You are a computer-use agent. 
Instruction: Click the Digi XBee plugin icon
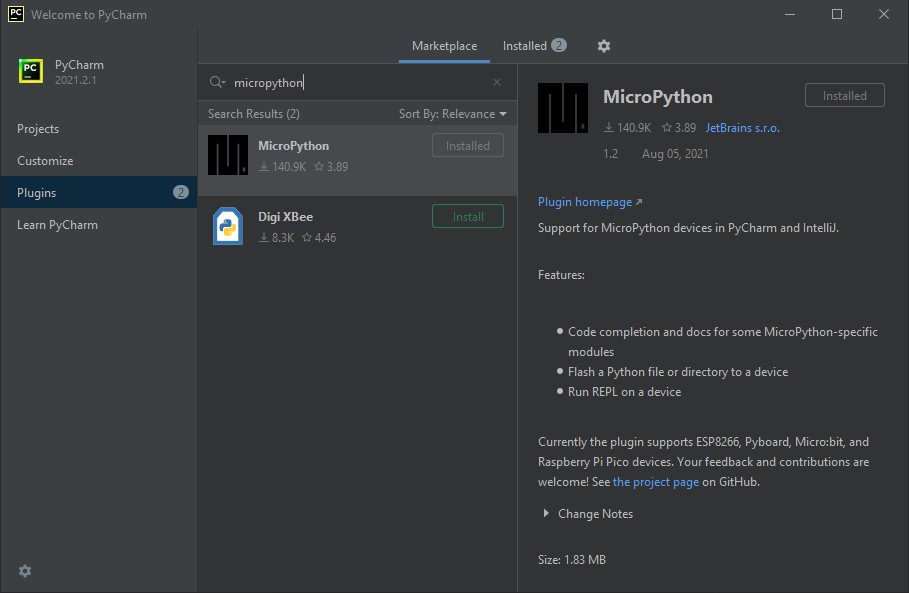[x=227, y=226]
